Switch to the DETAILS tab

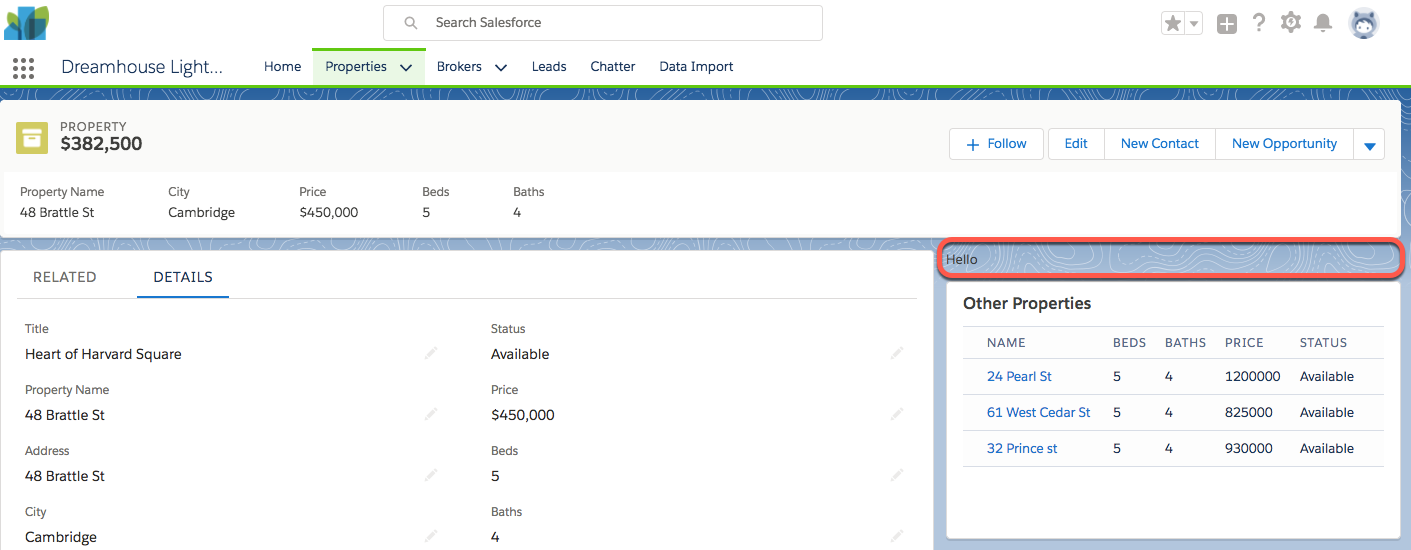pos(183,277)
